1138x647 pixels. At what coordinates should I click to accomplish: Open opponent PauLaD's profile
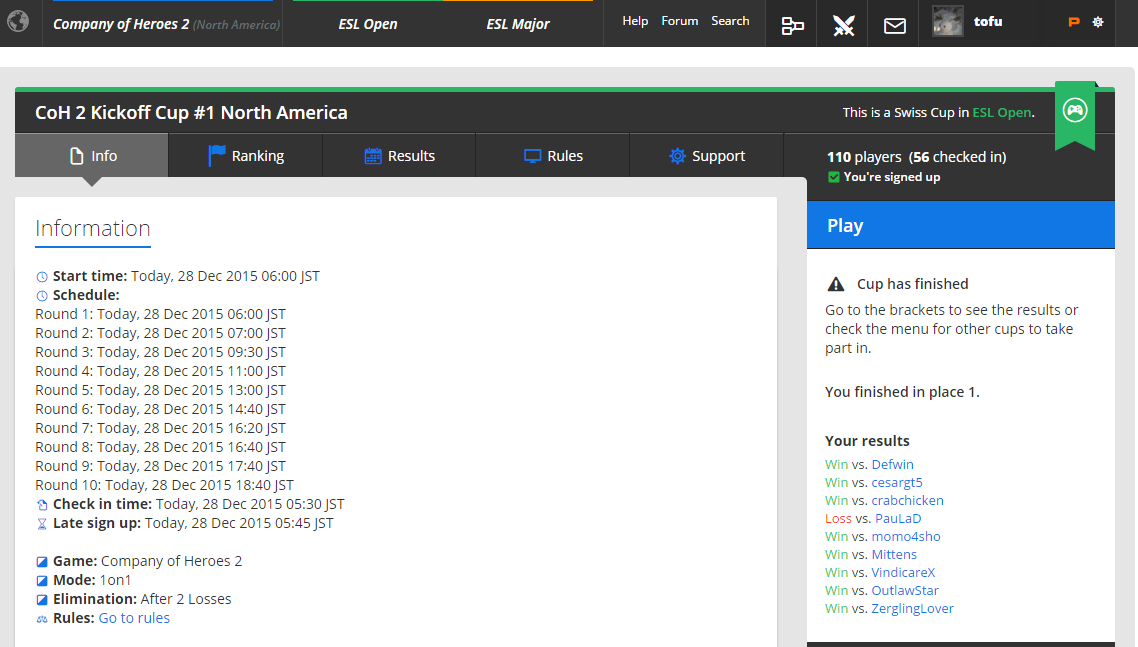pos(898,518)
